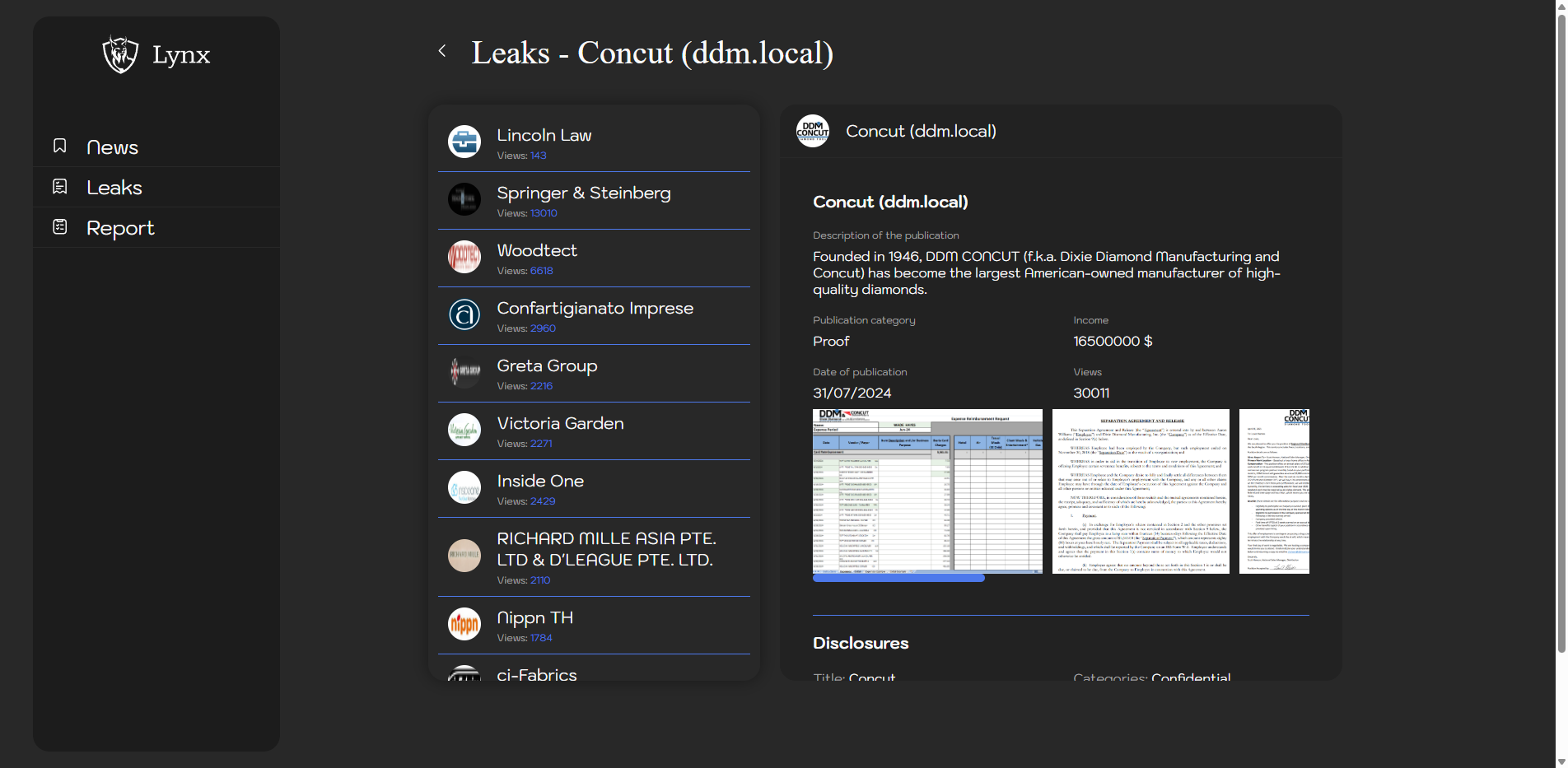Viewport: 1568px width, 768px height.
Task: Open the Report menu item
Action: tap(120, 228)
